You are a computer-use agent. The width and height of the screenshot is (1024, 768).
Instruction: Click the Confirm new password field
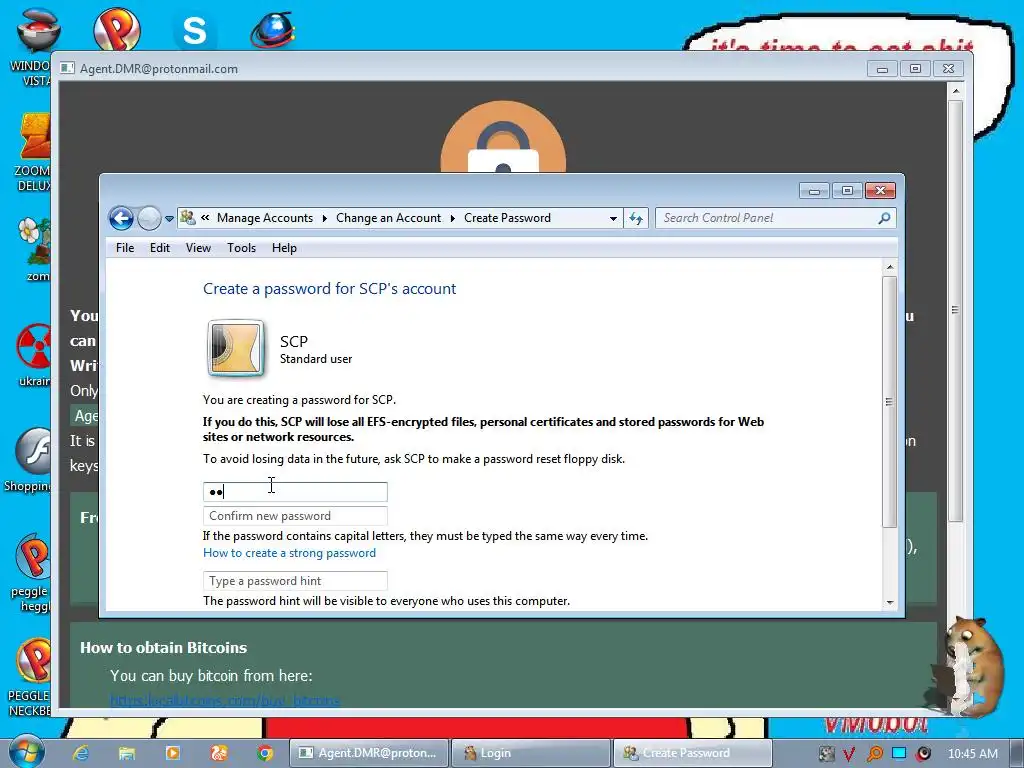(295, 516)
